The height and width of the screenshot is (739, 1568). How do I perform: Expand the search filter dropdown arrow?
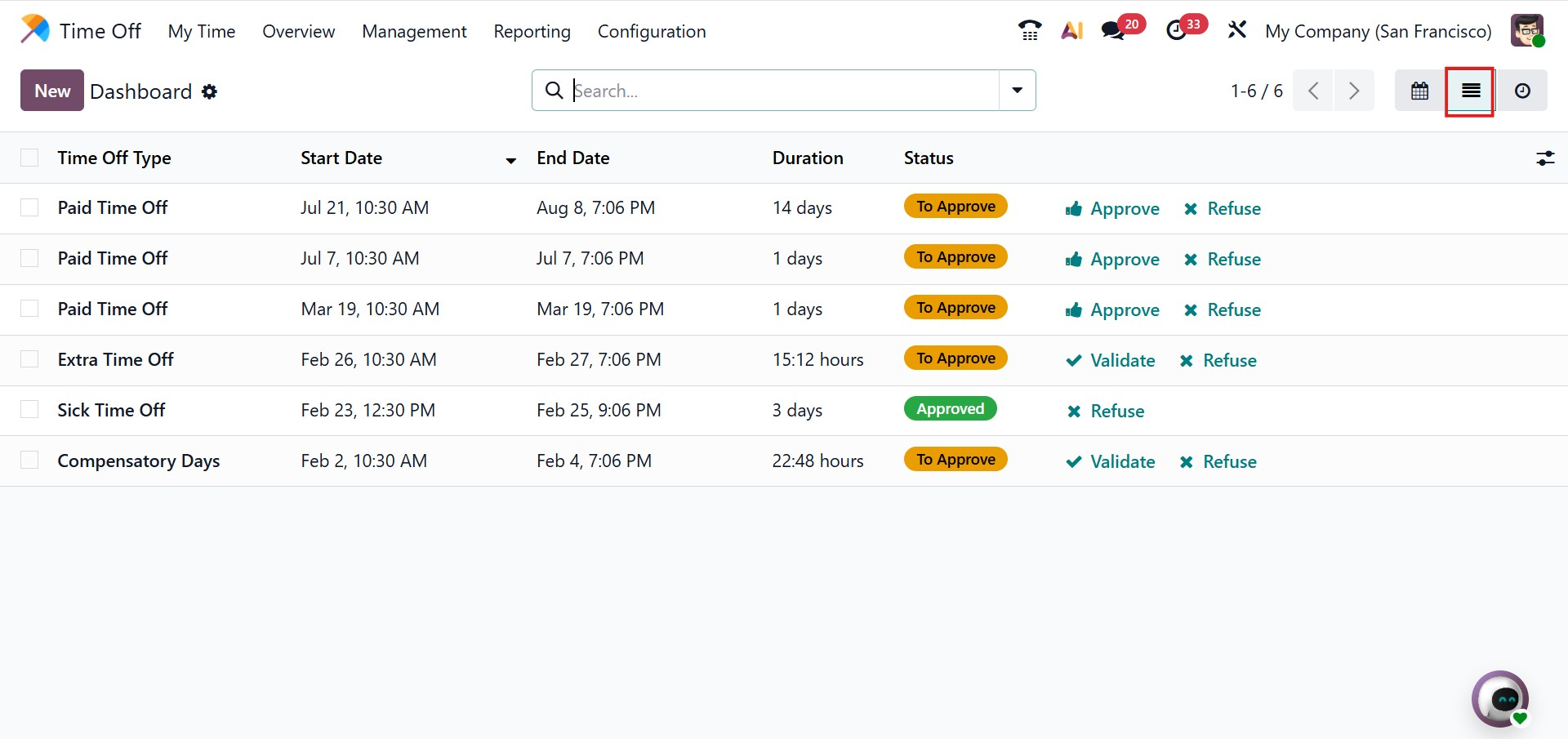point(1017,91)
